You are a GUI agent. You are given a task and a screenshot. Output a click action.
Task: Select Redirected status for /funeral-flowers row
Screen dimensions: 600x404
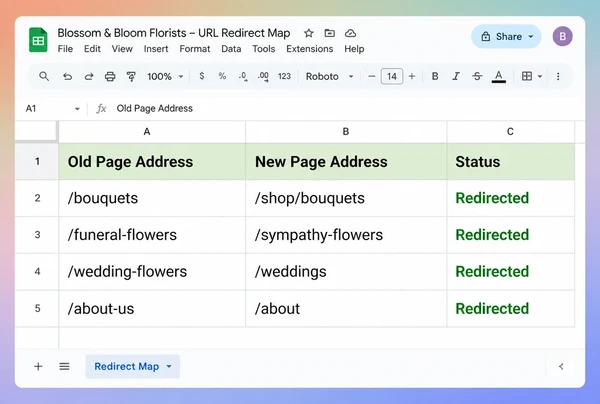510,235
